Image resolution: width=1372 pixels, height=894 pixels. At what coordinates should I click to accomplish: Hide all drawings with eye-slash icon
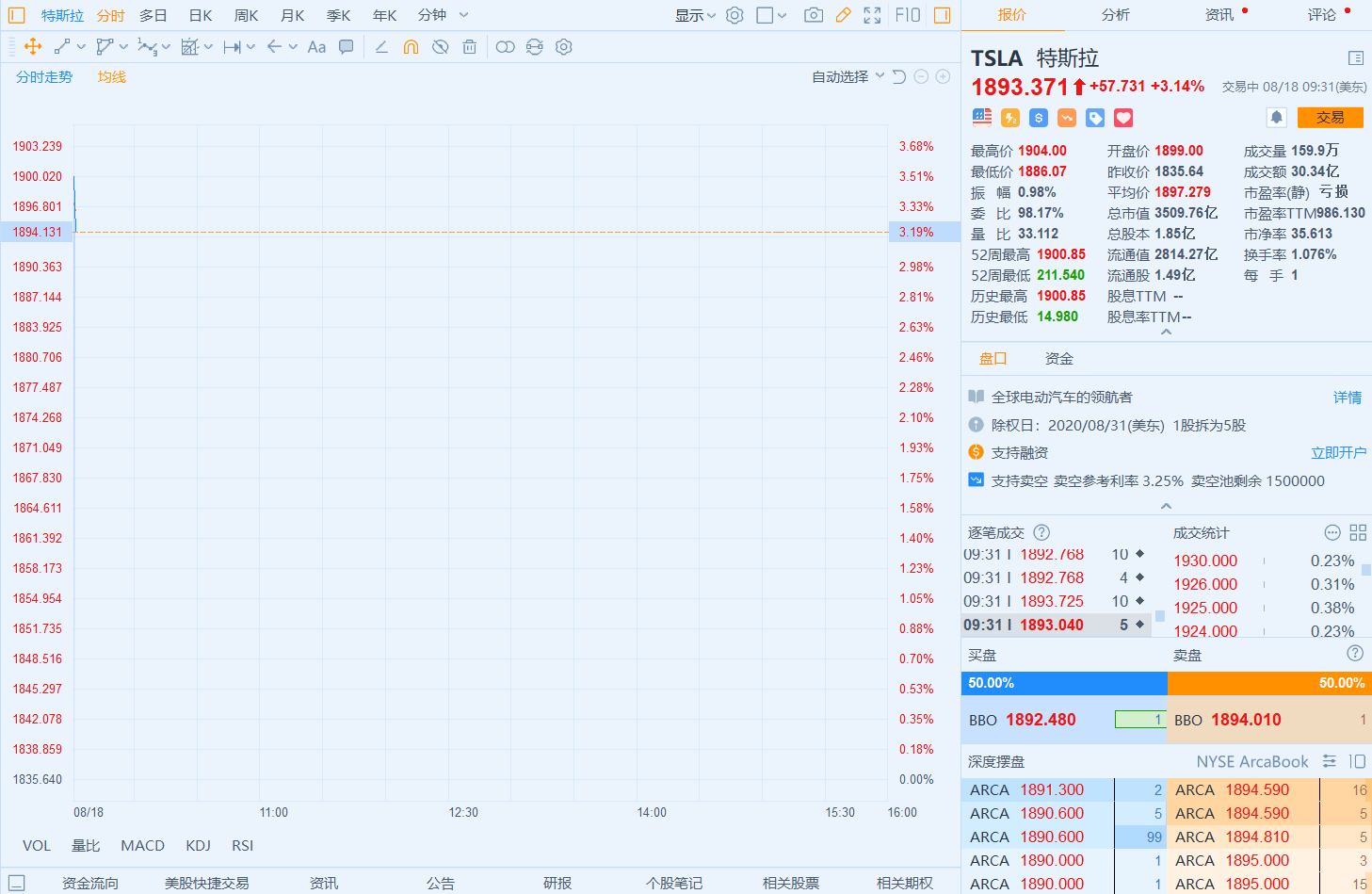coord(440,47)
